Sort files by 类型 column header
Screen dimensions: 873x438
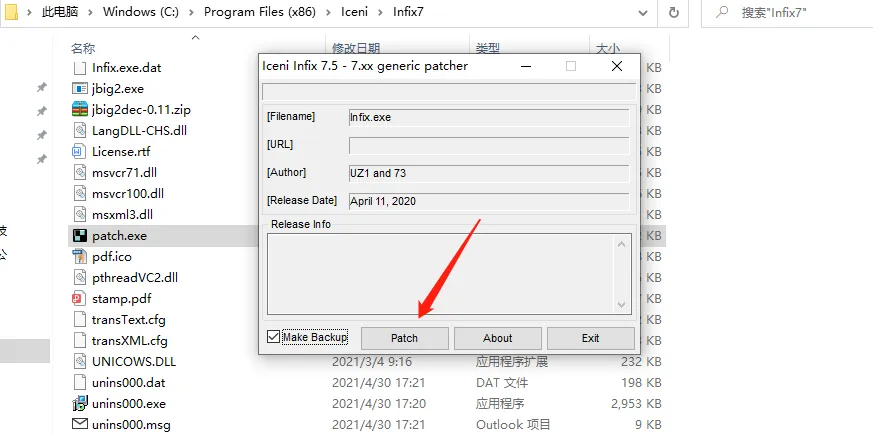pos(488,49)
